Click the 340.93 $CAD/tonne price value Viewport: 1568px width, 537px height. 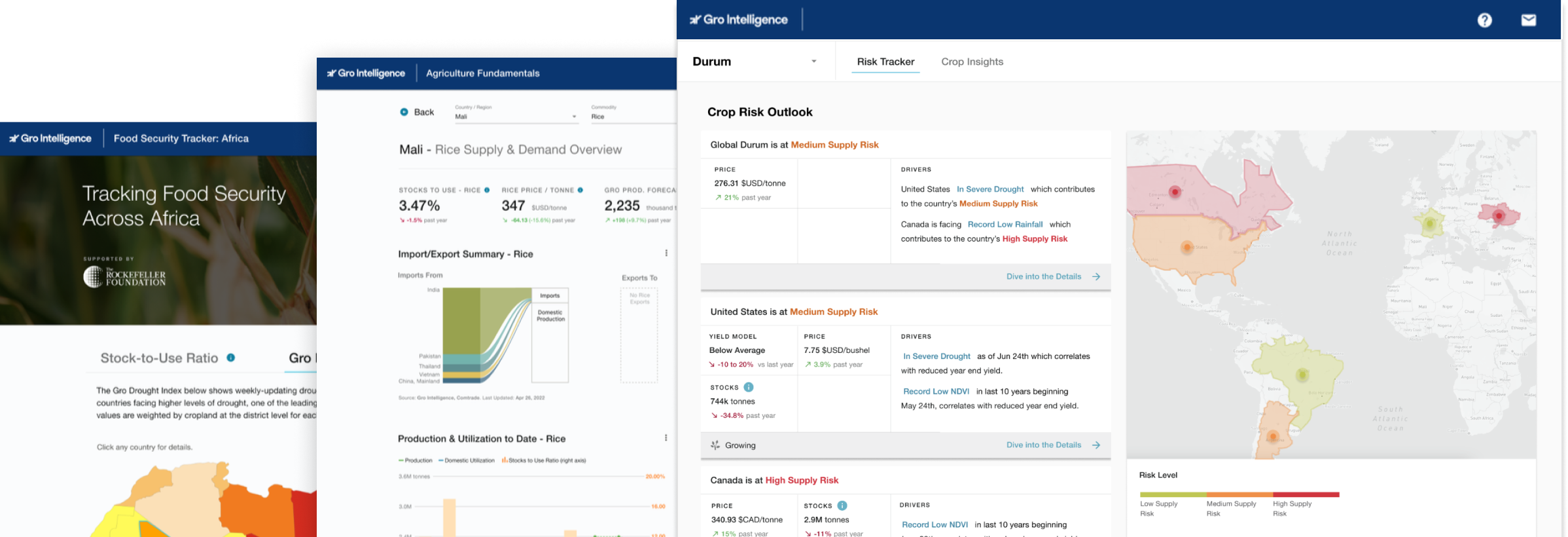(747, 520)
